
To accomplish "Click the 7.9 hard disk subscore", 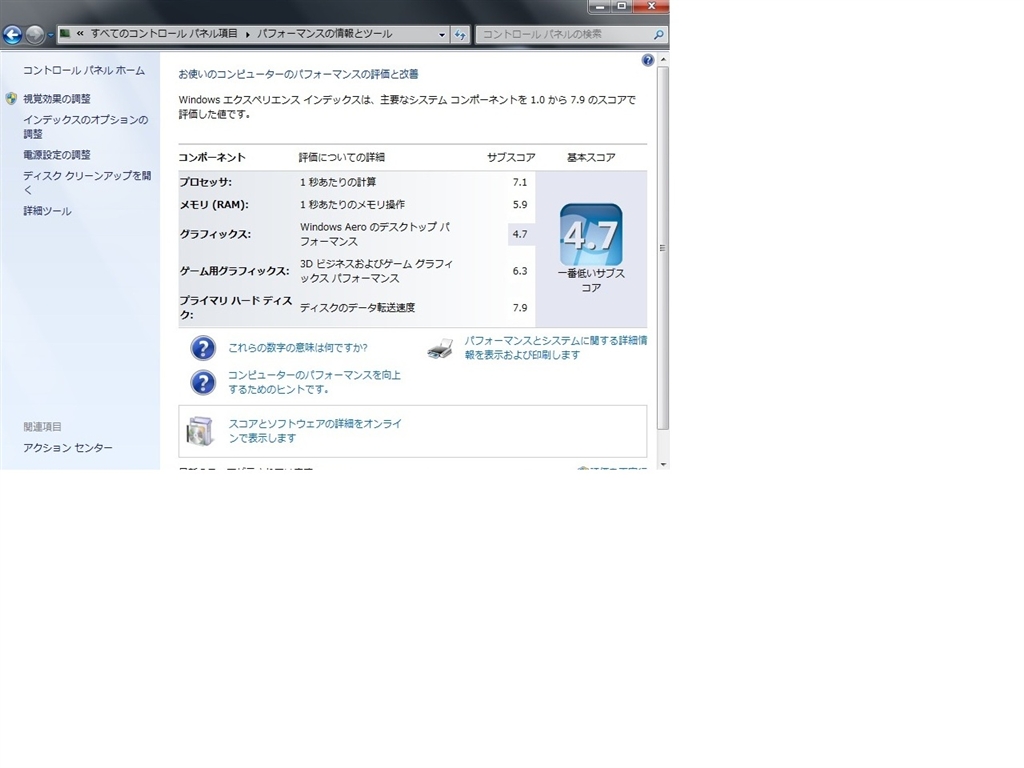I will pos(520,308).
